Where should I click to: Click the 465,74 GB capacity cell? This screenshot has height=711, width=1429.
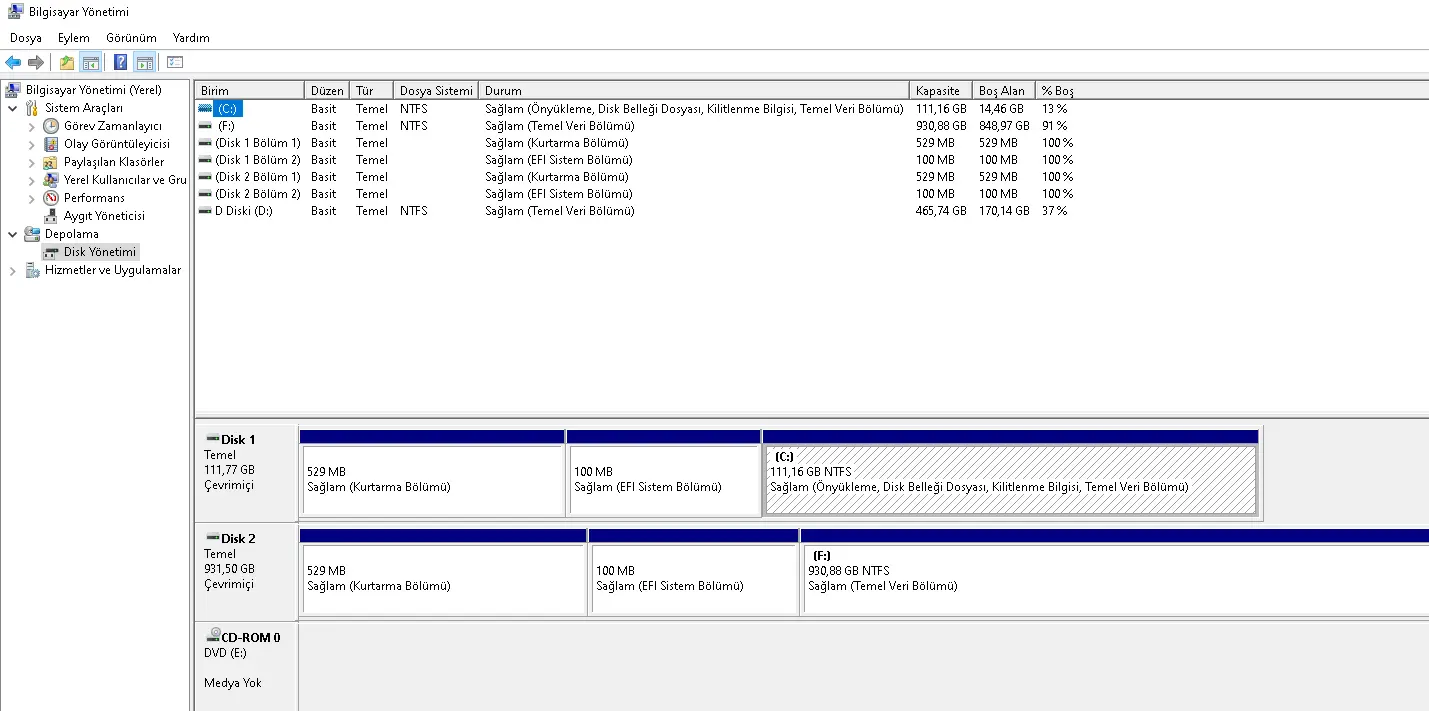pos(941,211)
